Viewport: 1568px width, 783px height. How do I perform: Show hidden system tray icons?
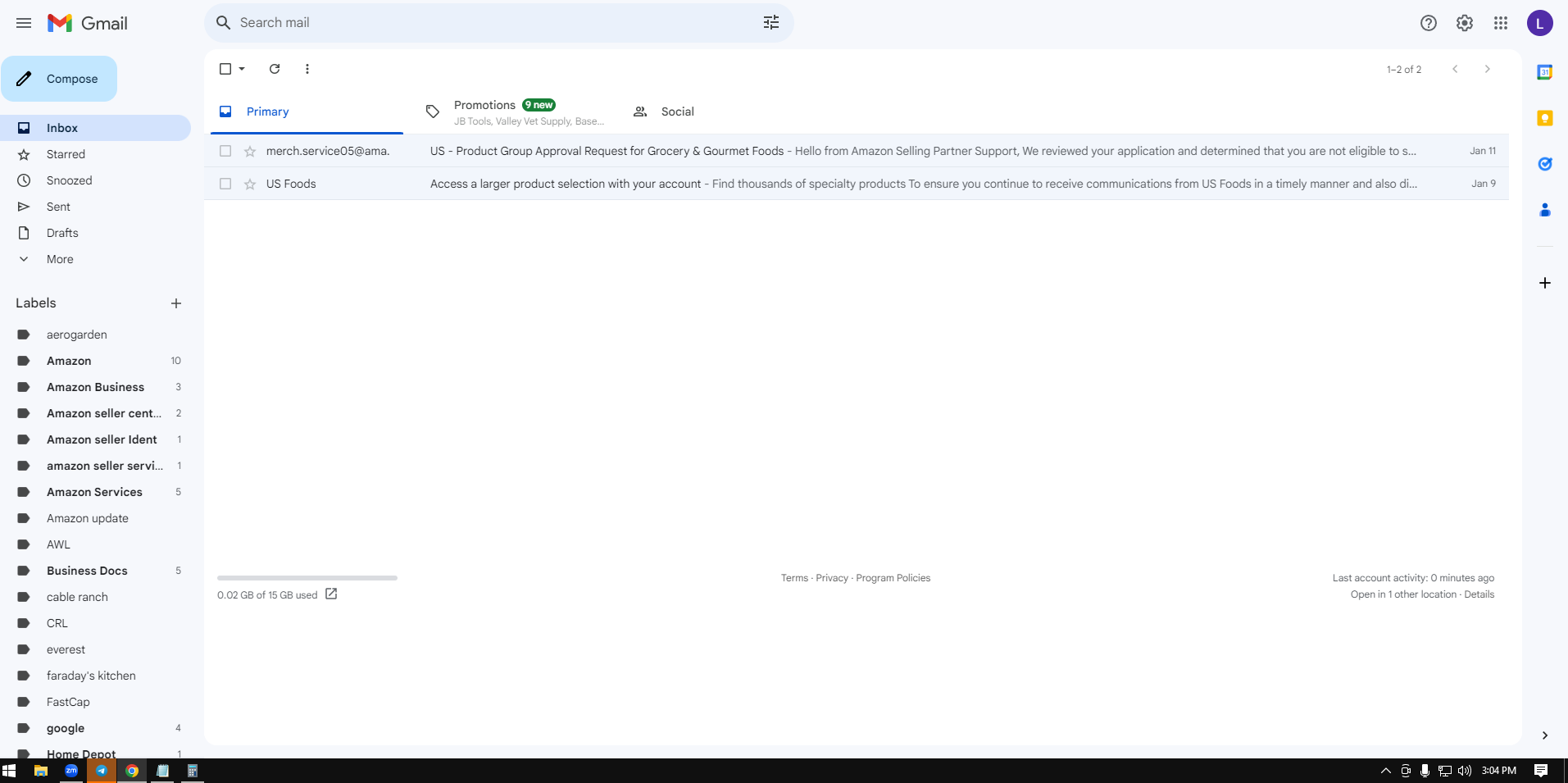(x=1385, y=771)
